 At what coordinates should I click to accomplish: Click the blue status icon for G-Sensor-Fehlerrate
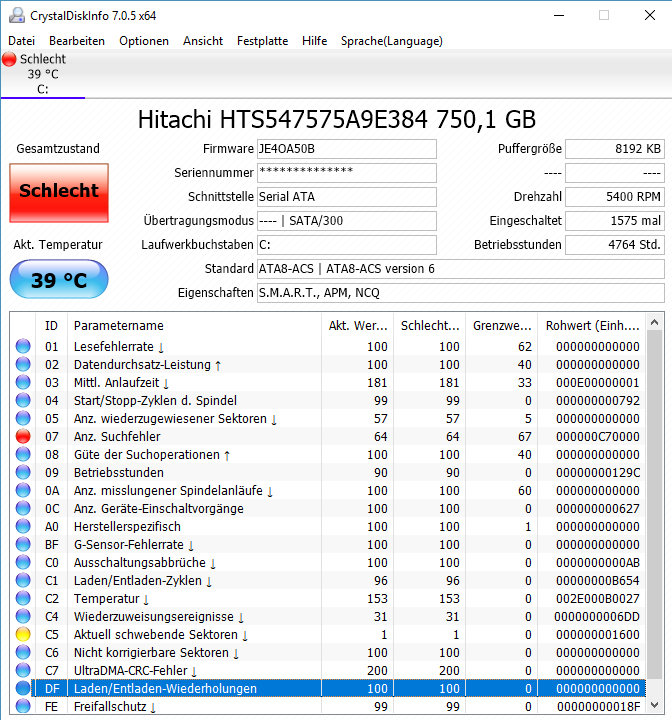[x=23, y=544]
